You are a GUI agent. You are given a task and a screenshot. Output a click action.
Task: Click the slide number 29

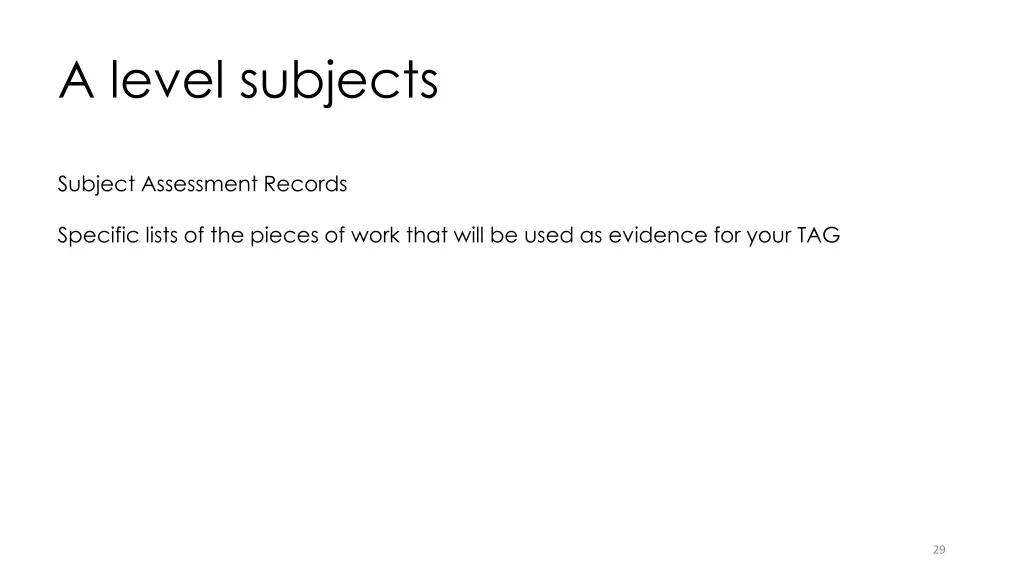coord(938,549)
